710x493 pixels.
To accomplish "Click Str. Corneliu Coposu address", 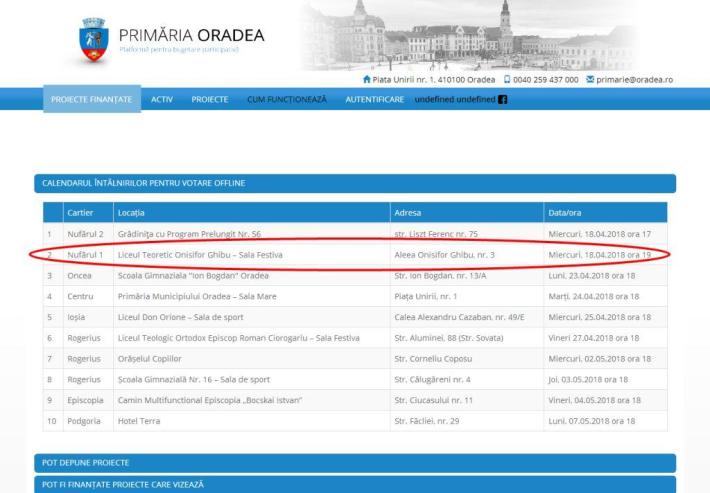I will tap(433, 359).
